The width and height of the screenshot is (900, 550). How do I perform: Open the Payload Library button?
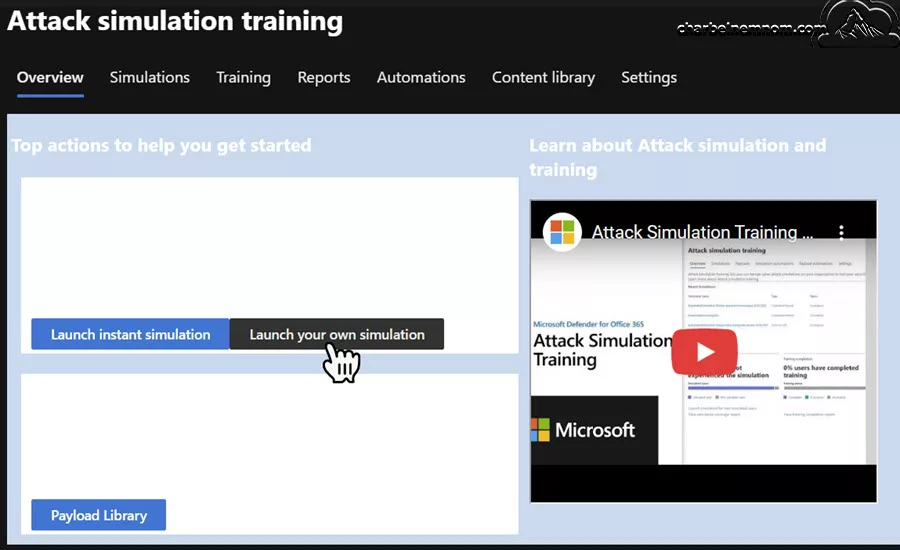coord(99,515)
